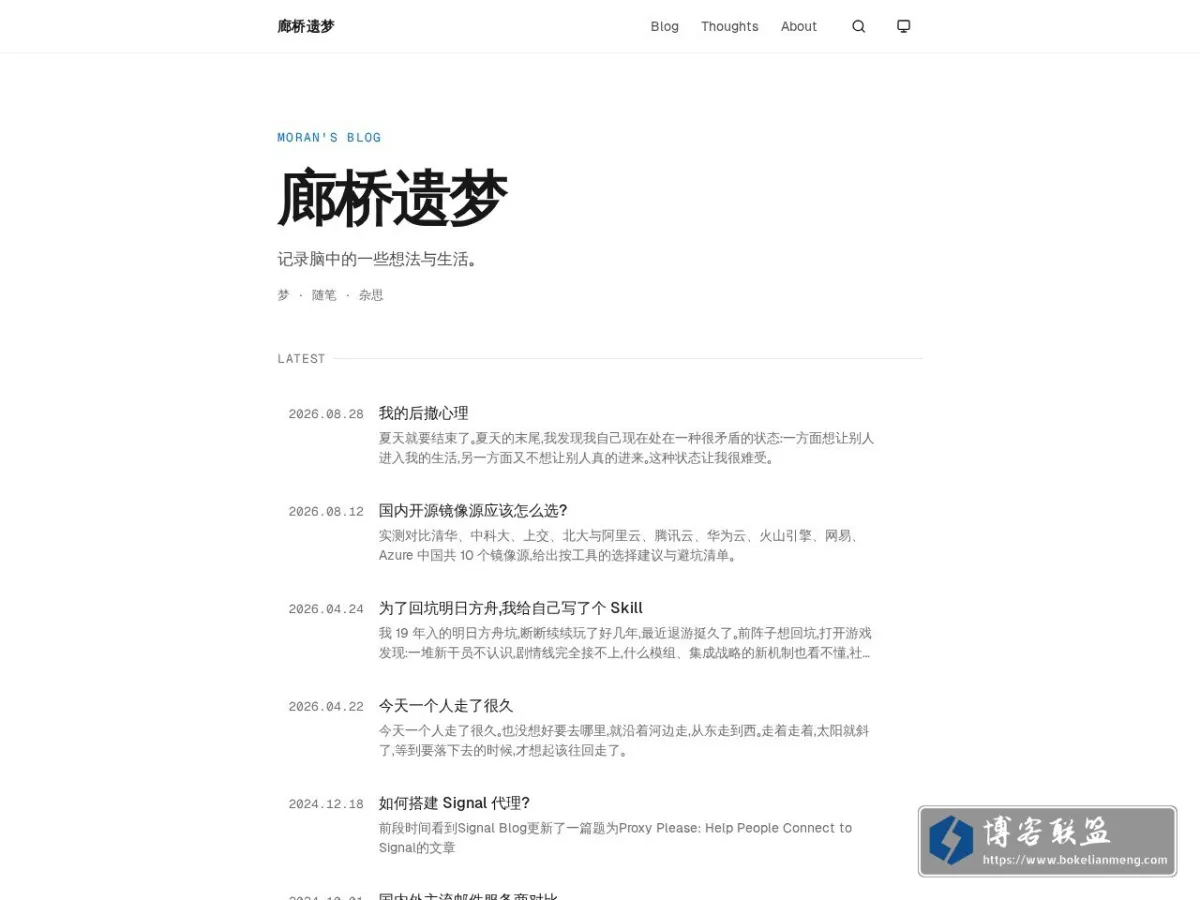Open the post 今天一个人走了很久
Viewport: 1200px width, 900px height.
point(445,705)
